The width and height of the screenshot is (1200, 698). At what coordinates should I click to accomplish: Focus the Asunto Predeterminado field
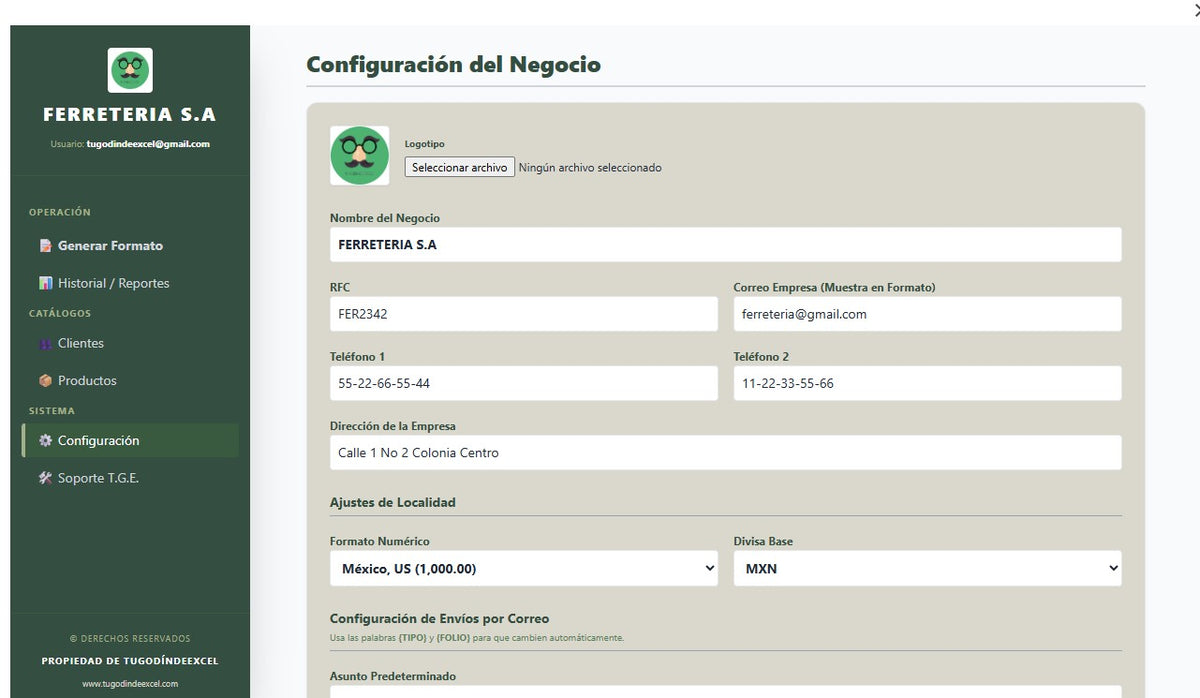pos(726,692)
